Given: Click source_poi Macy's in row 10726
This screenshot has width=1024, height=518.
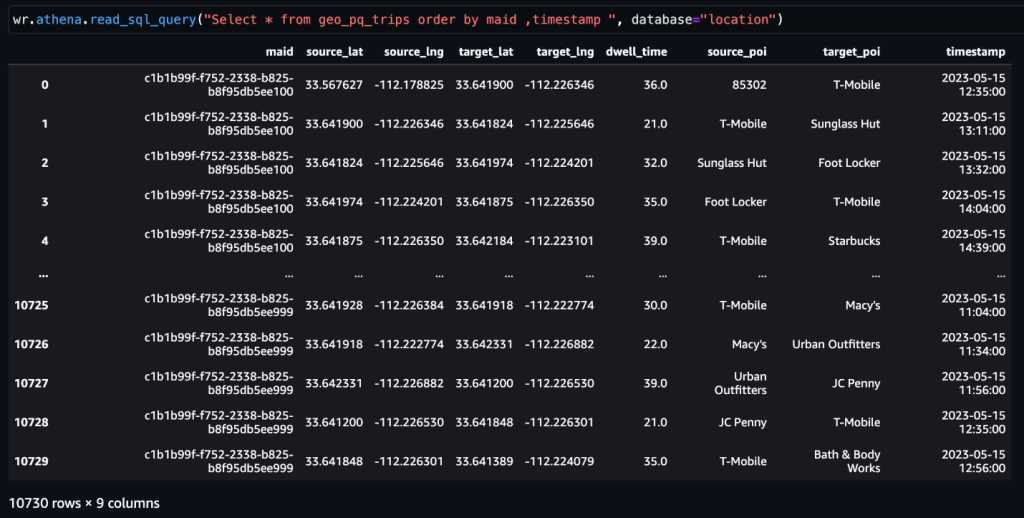Looking at the screenshot, I should [x=749, y=344].
